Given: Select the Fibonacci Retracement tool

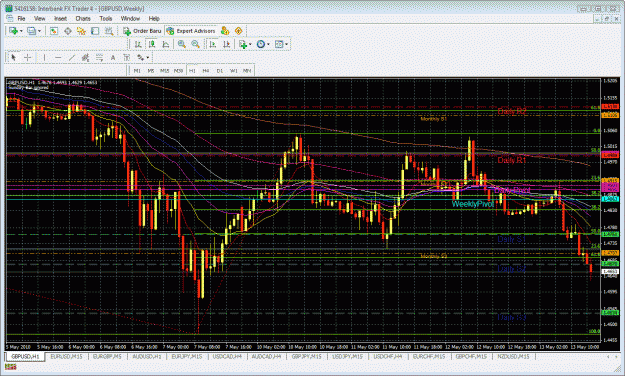Looking at the screenshot, I should click(99, 58).
